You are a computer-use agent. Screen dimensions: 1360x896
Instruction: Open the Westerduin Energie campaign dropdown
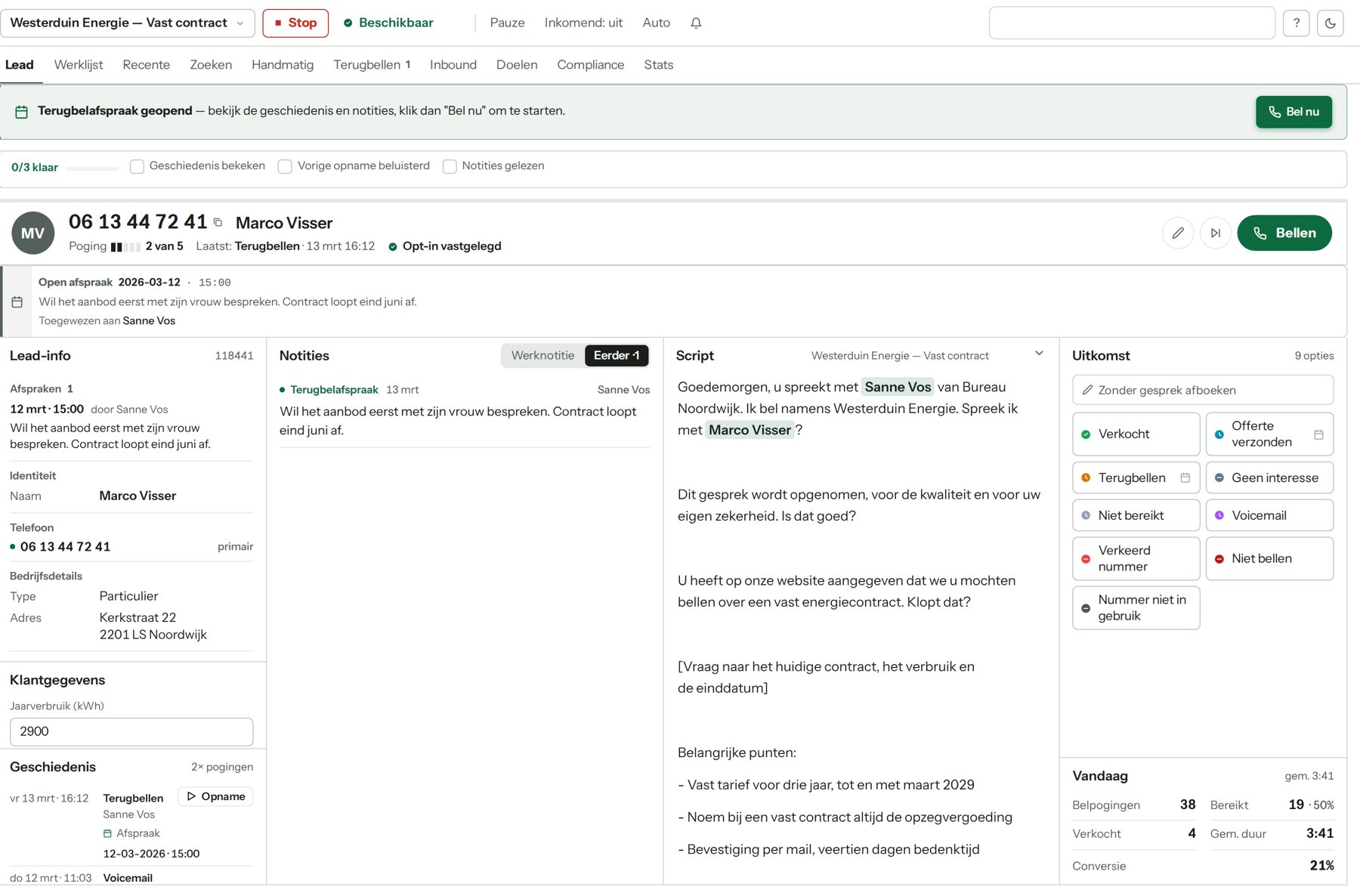(128, 23)
